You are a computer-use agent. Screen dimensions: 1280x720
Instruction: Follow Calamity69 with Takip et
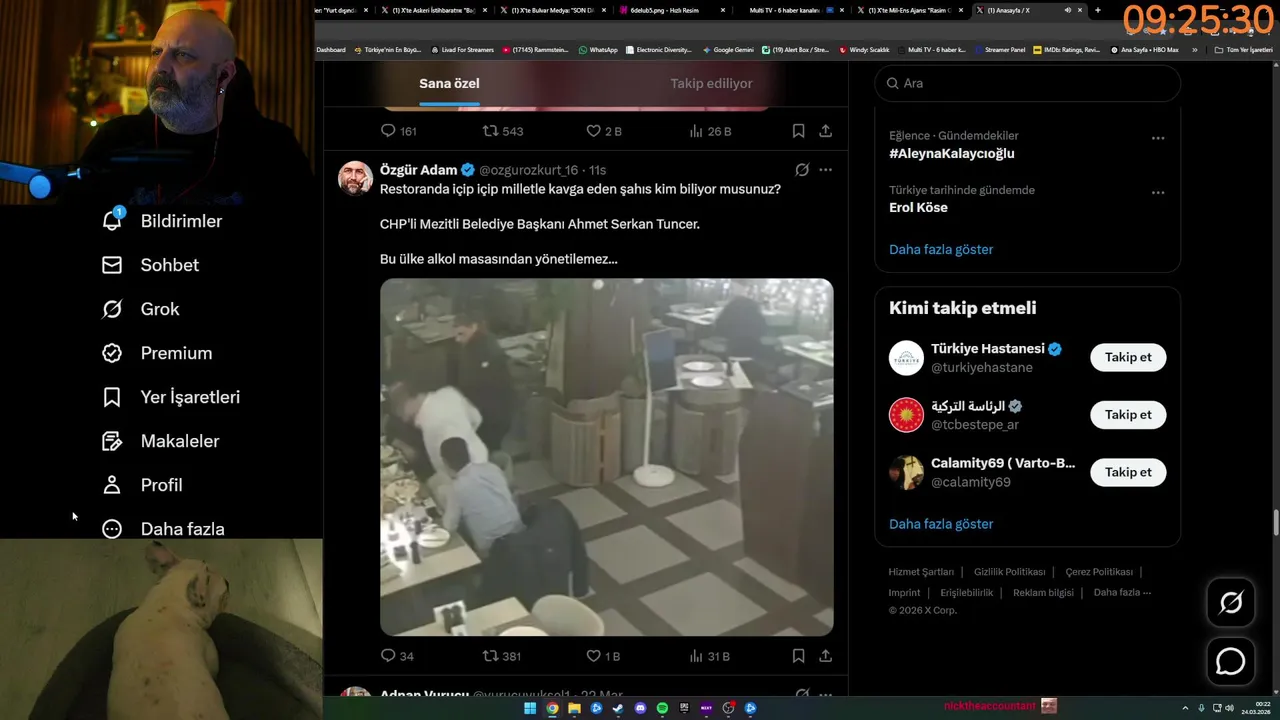pyautogui.click(x=1128, y=472)
